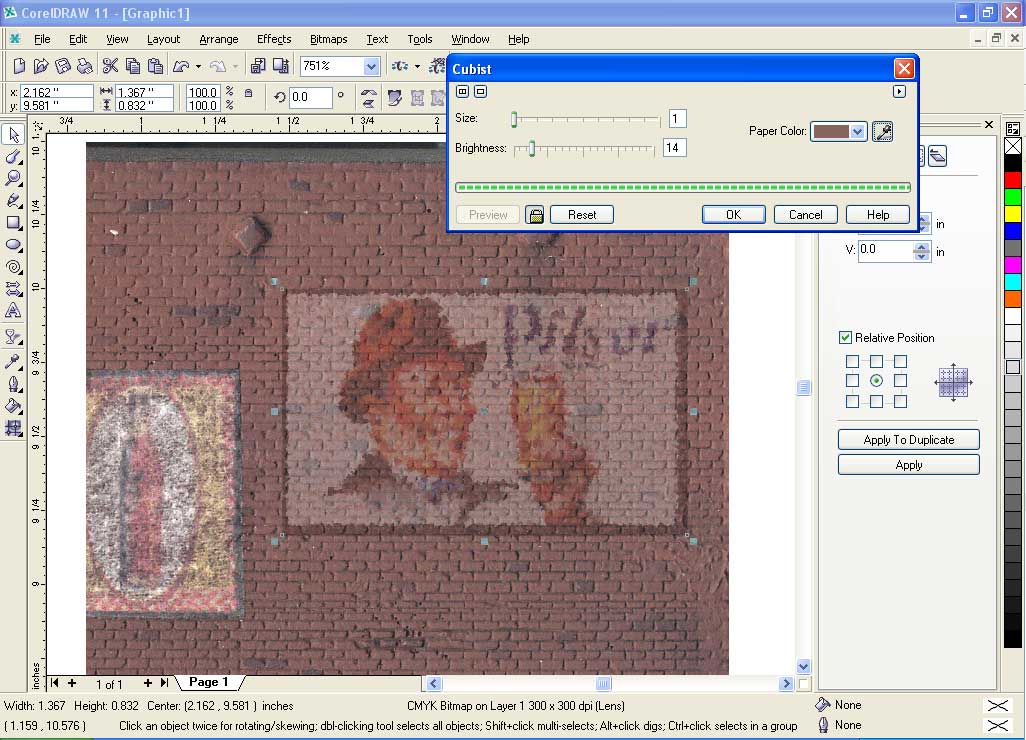Check the top-left anchor point box
Image resolution: width=1026 pixels, height=740 pixels.
[x=852, y=361]
